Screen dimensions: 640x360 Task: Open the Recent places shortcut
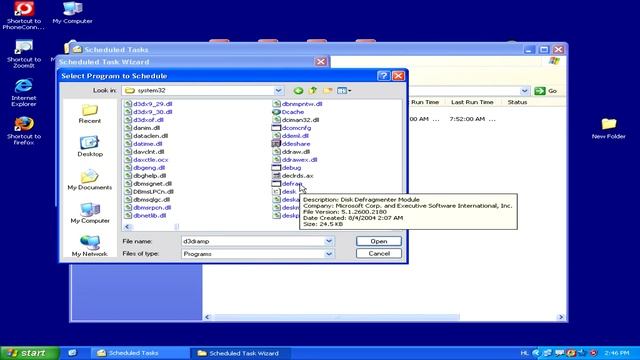pyautogui.click(x=90, y=114)
